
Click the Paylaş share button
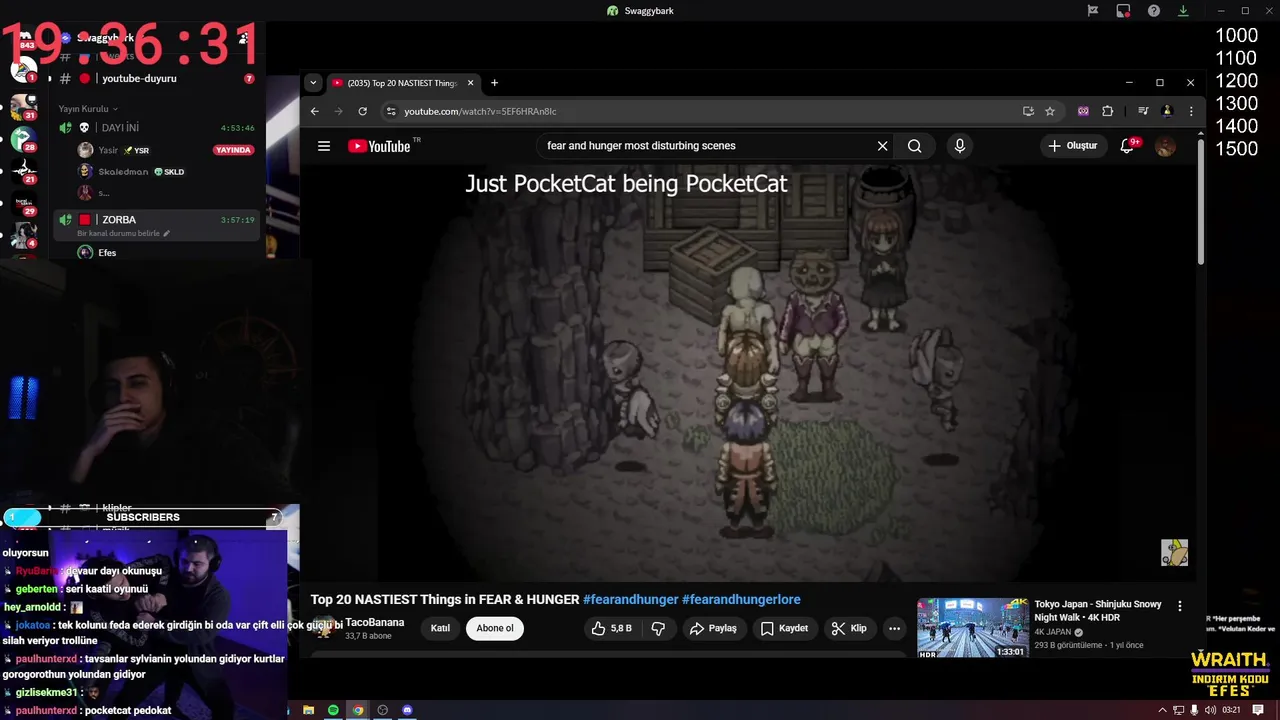[713, 628]
